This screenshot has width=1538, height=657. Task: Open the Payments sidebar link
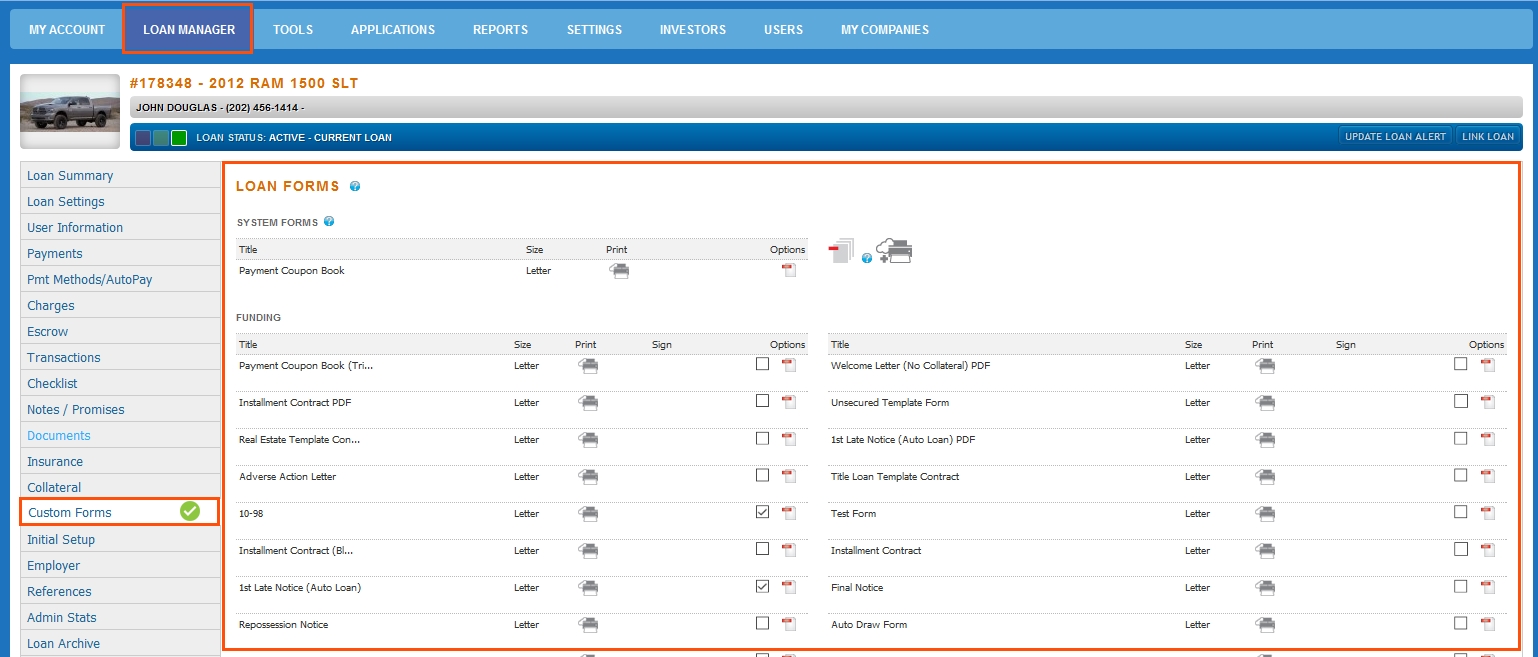point(120,253)
